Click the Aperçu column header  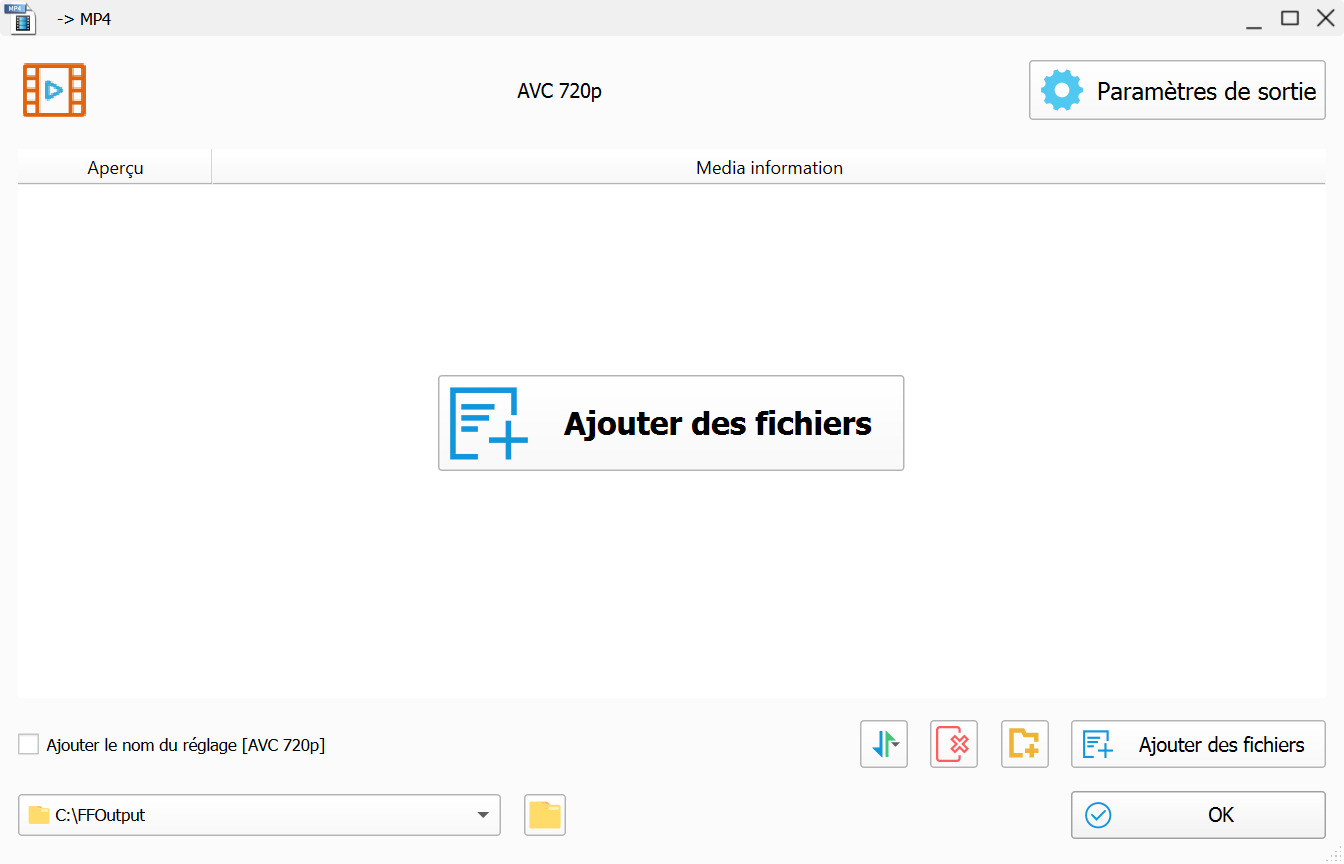115,168
